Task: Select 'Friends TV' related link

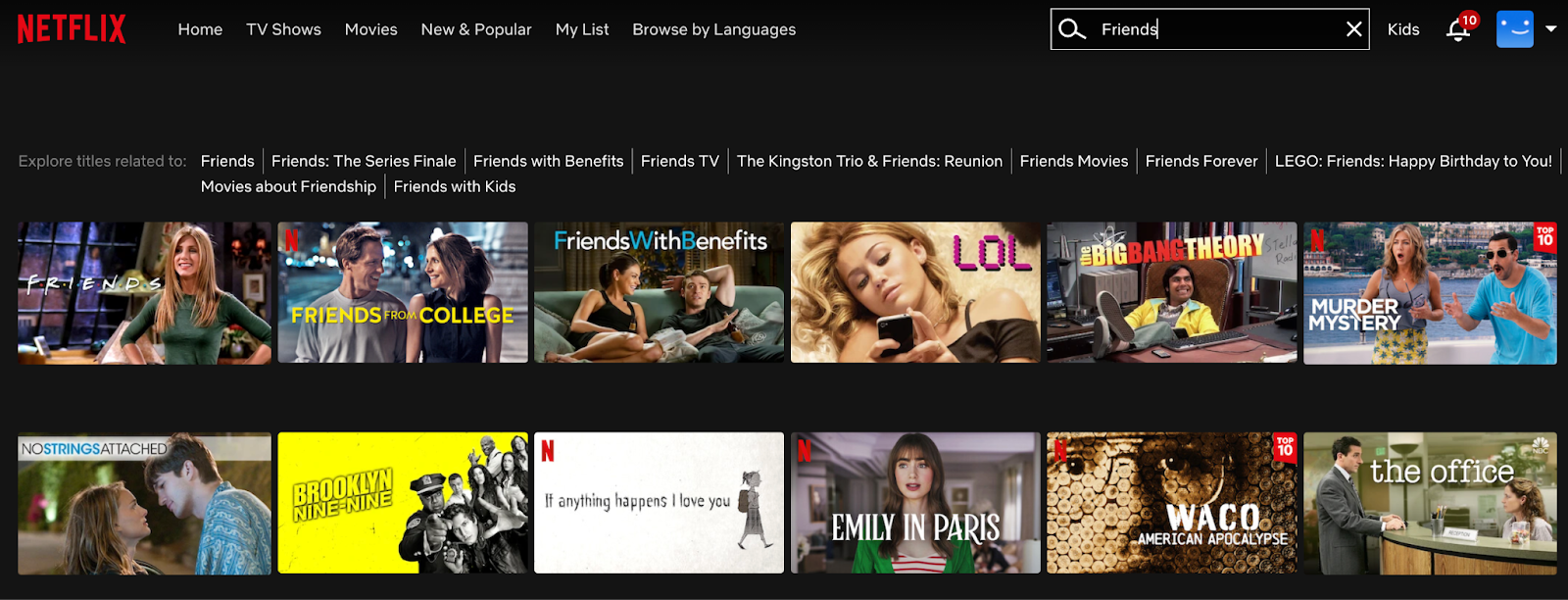Action: [680, 161]
